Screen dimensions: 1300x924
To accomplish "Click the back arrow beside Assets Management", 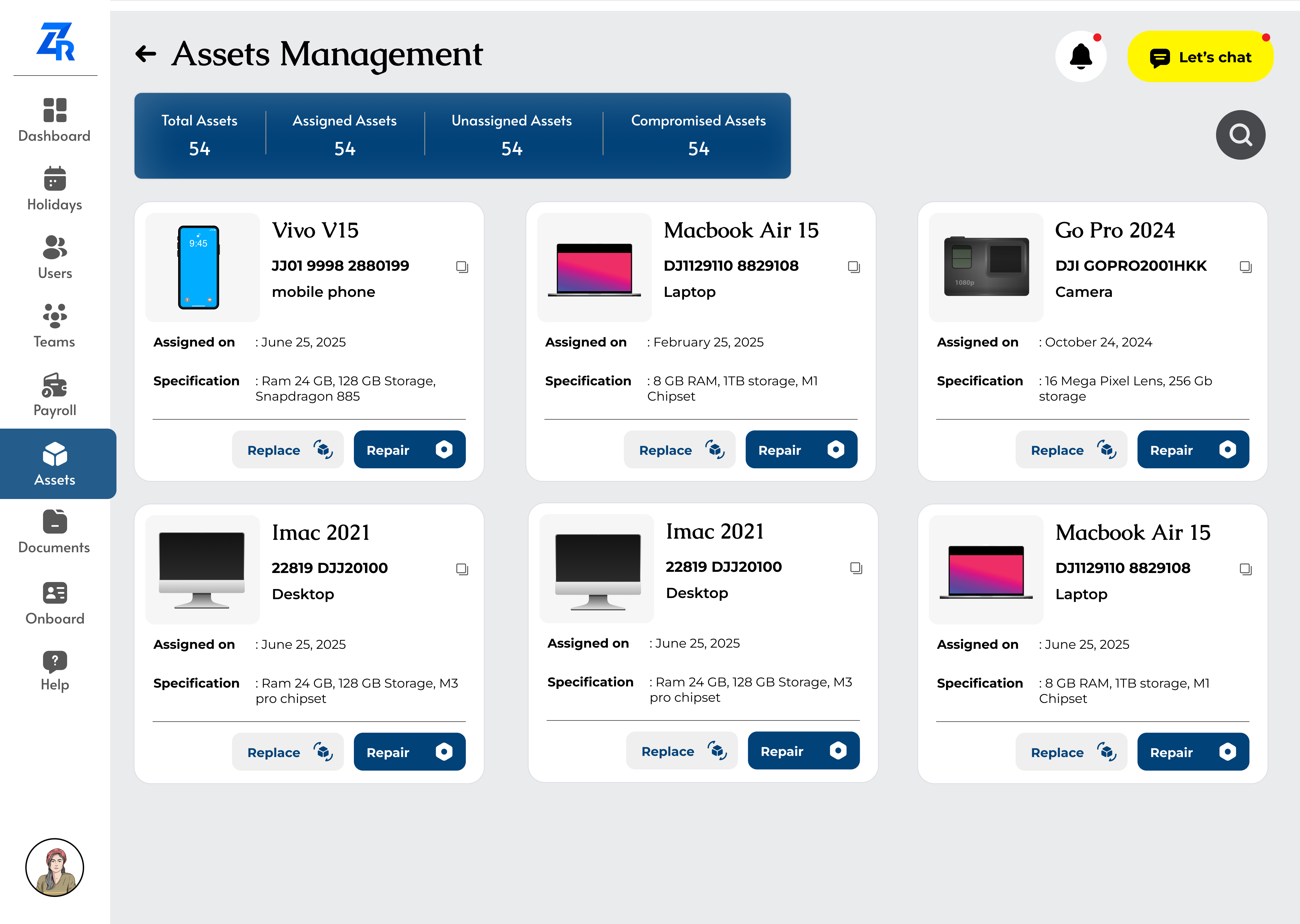I will coord(146,54).
